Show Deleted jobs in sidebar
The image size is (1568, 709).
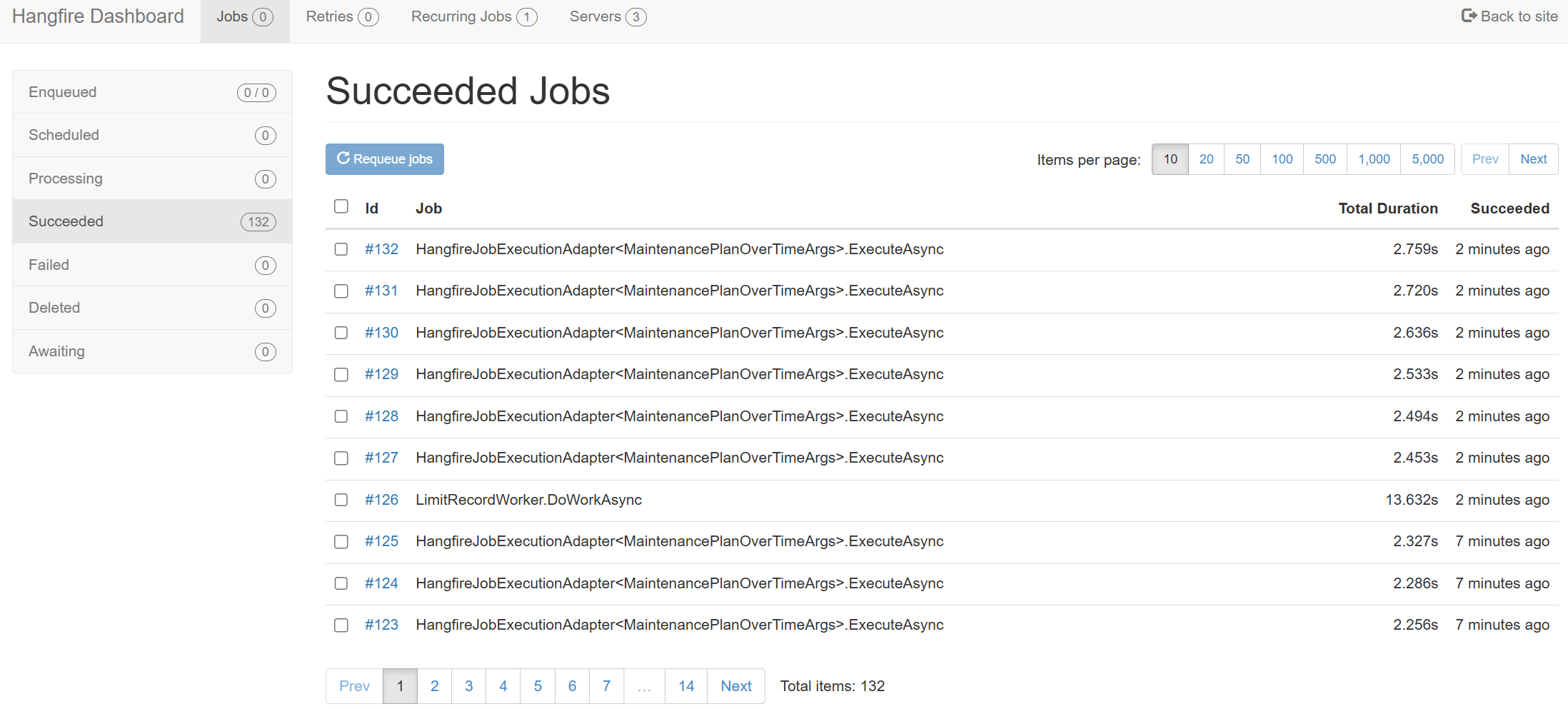click(152, 308)
